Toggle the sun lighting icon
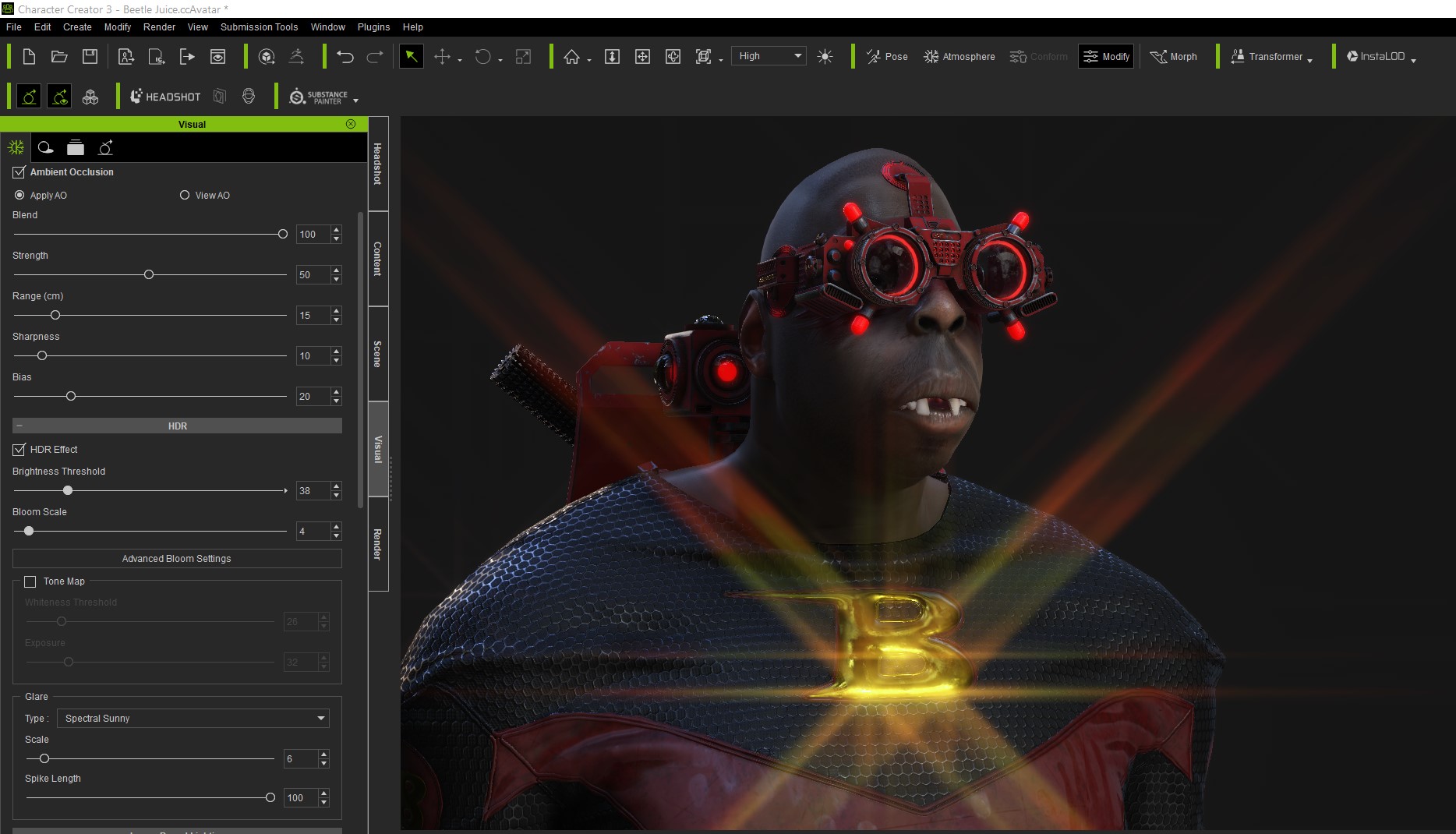This screenshot has width=1456, height=834. point(825,56)
